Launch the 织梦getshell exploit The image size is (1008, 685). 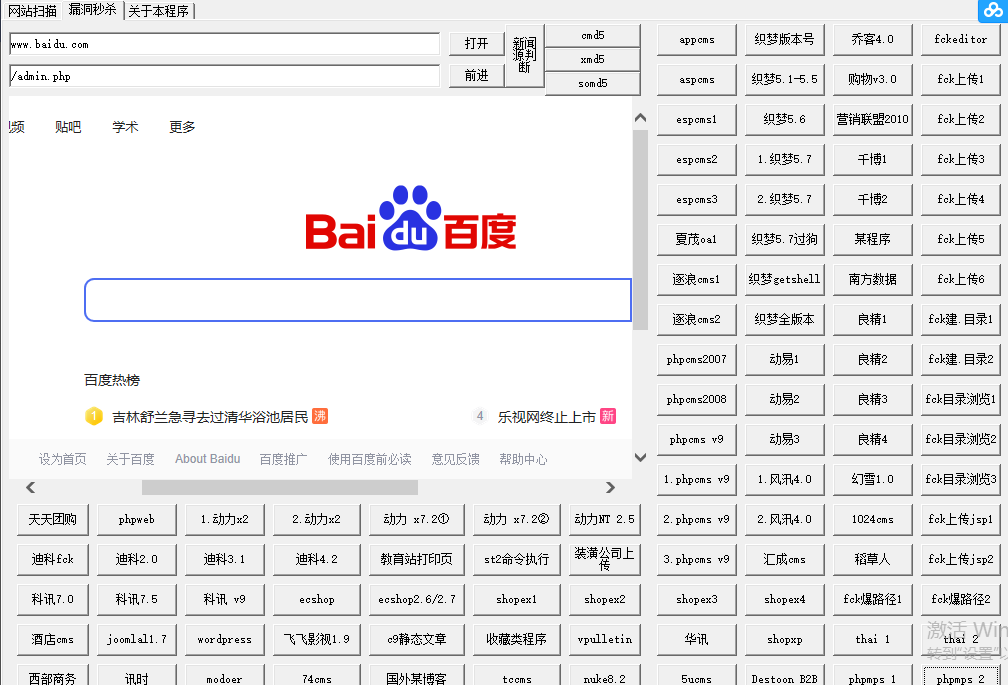tap(783, 279)
